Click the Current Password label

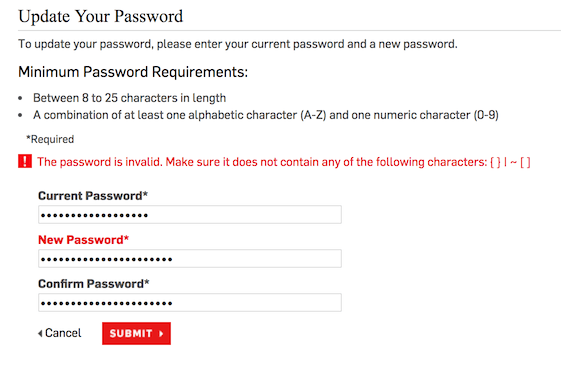point(93,196)
